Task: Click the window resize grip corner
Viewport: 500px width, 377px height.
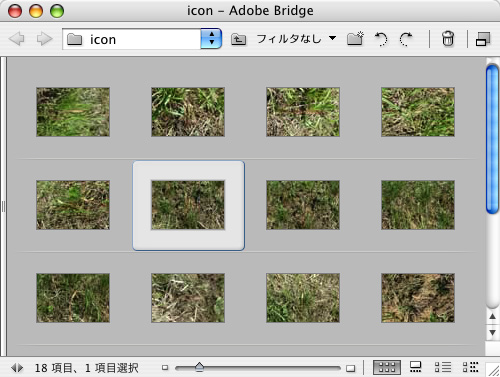Action: pos(494,370)
